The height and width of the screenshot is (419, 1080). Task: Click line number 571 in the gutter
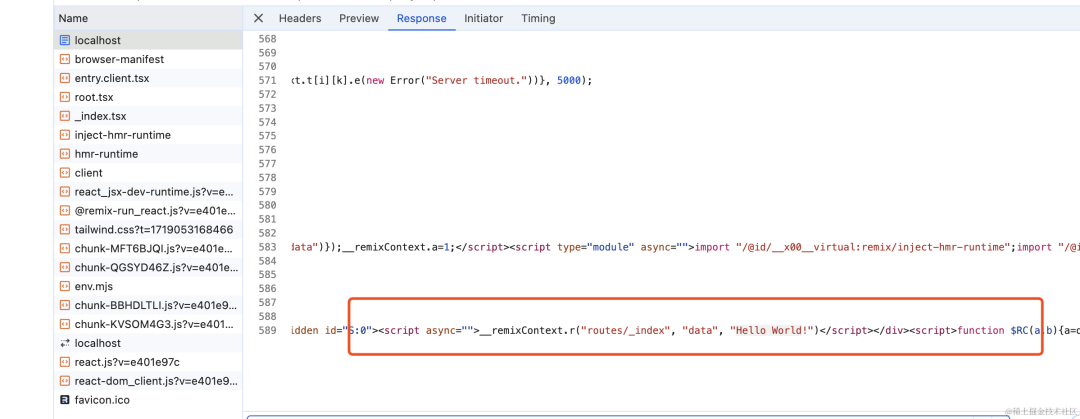pos(267,81)
